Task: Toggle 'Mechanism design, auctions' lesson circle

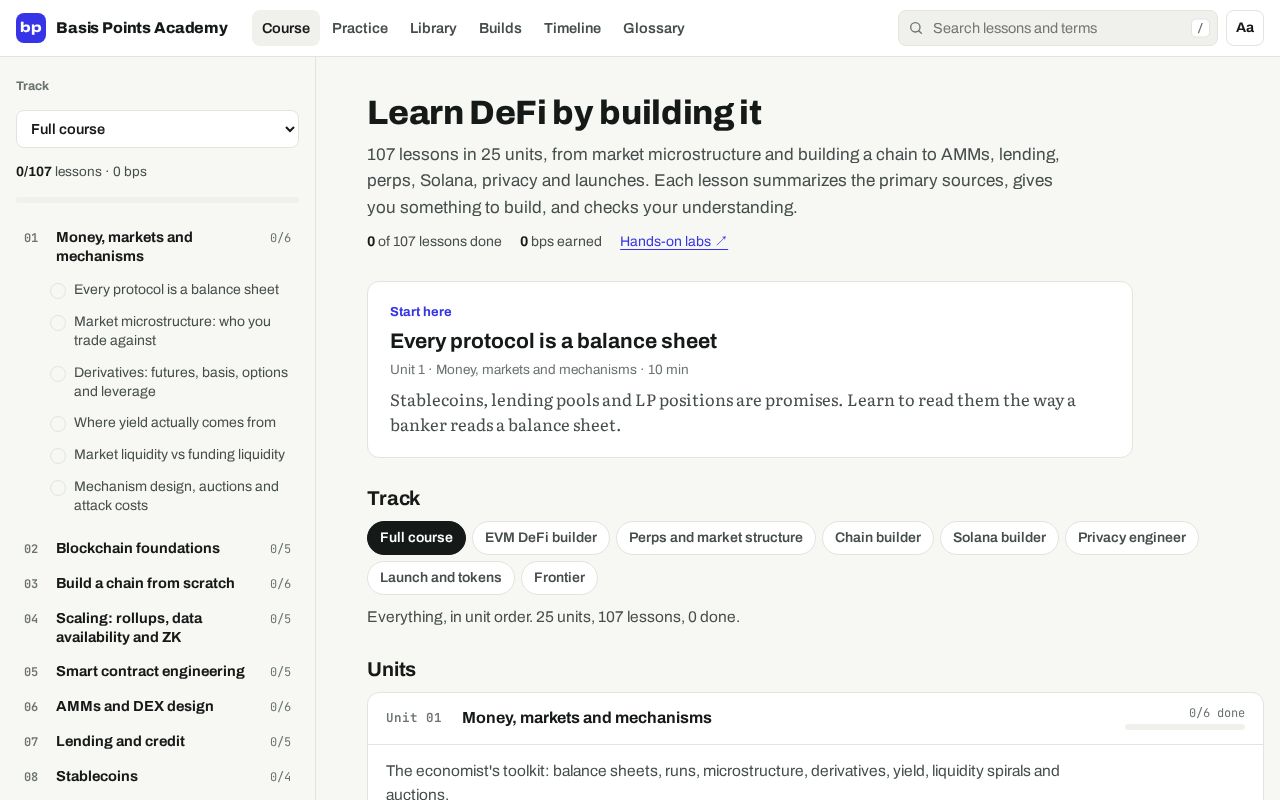Action: pyautogui.click(x=58, y=488)
